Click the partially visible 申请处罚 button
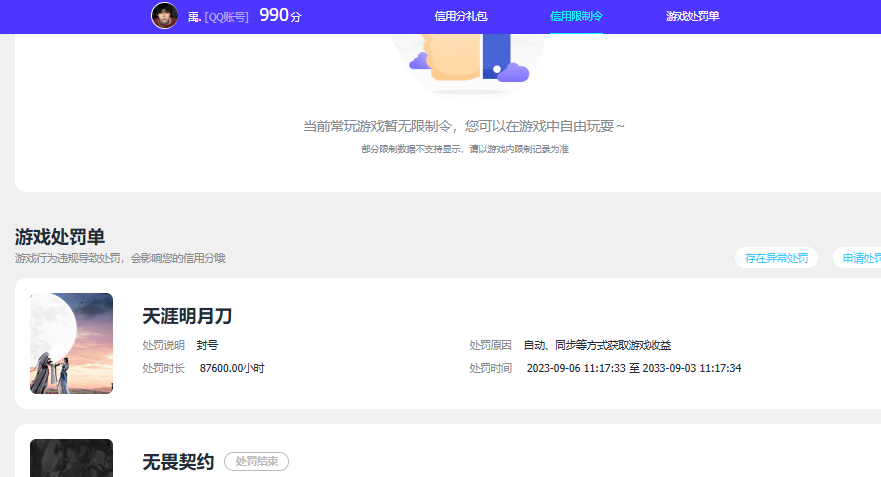Image resolution: width=881 pixels, height=477 pixels. point(857,258)
